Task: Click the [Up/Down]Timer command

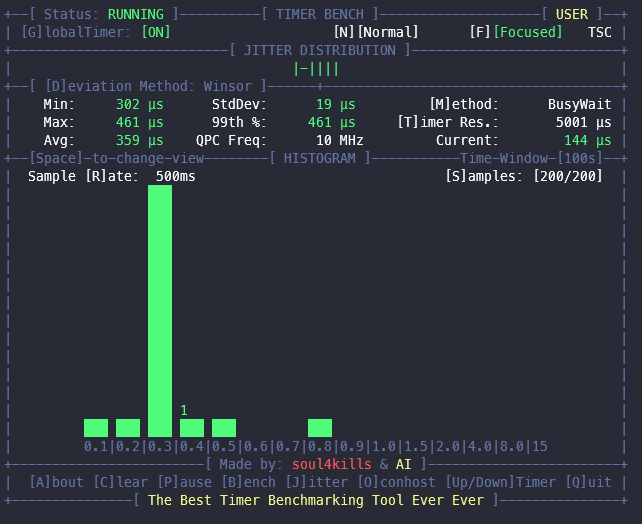Action: click(500, 482)
